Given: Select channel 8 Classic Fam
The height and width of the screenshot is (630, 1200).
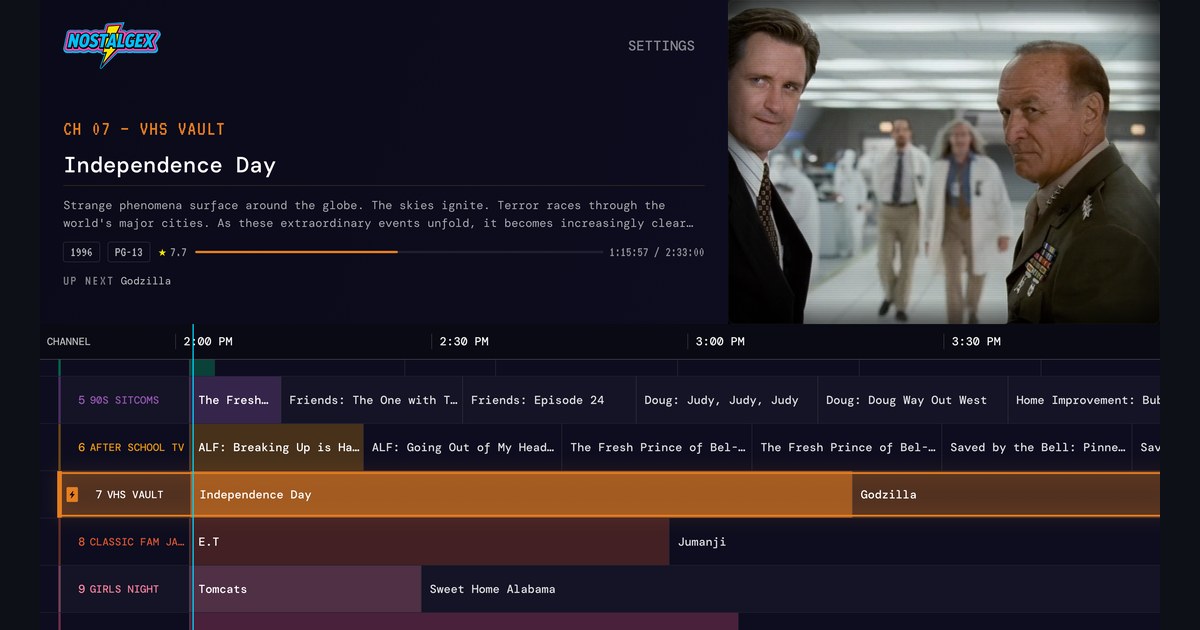Looking at the screenshot, I should pos(126,542).
